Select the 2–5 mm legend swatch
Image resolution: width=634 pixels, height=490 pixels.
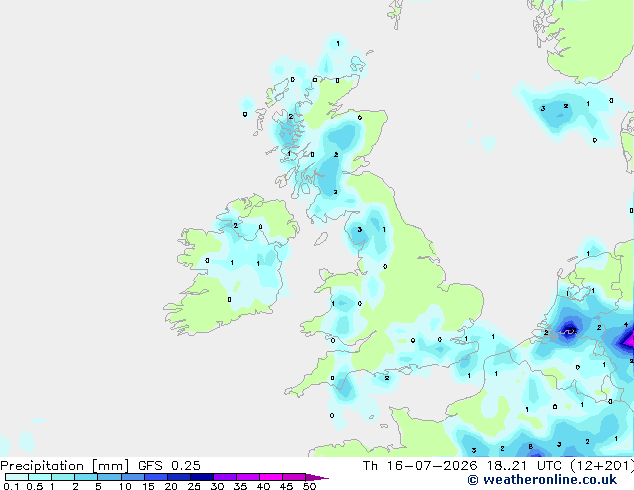pyautogui.click(x=86, y=477)
